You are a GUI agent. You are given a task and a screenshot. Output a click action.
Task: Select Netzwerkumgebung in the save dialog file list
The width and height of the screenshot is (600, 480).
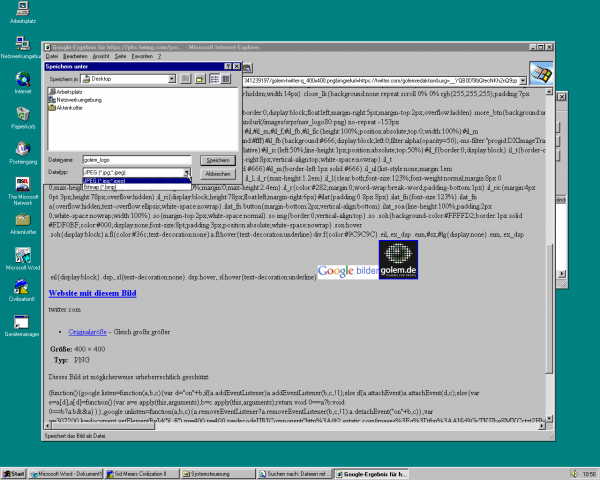pyautogui.click(x=75, y=100)
